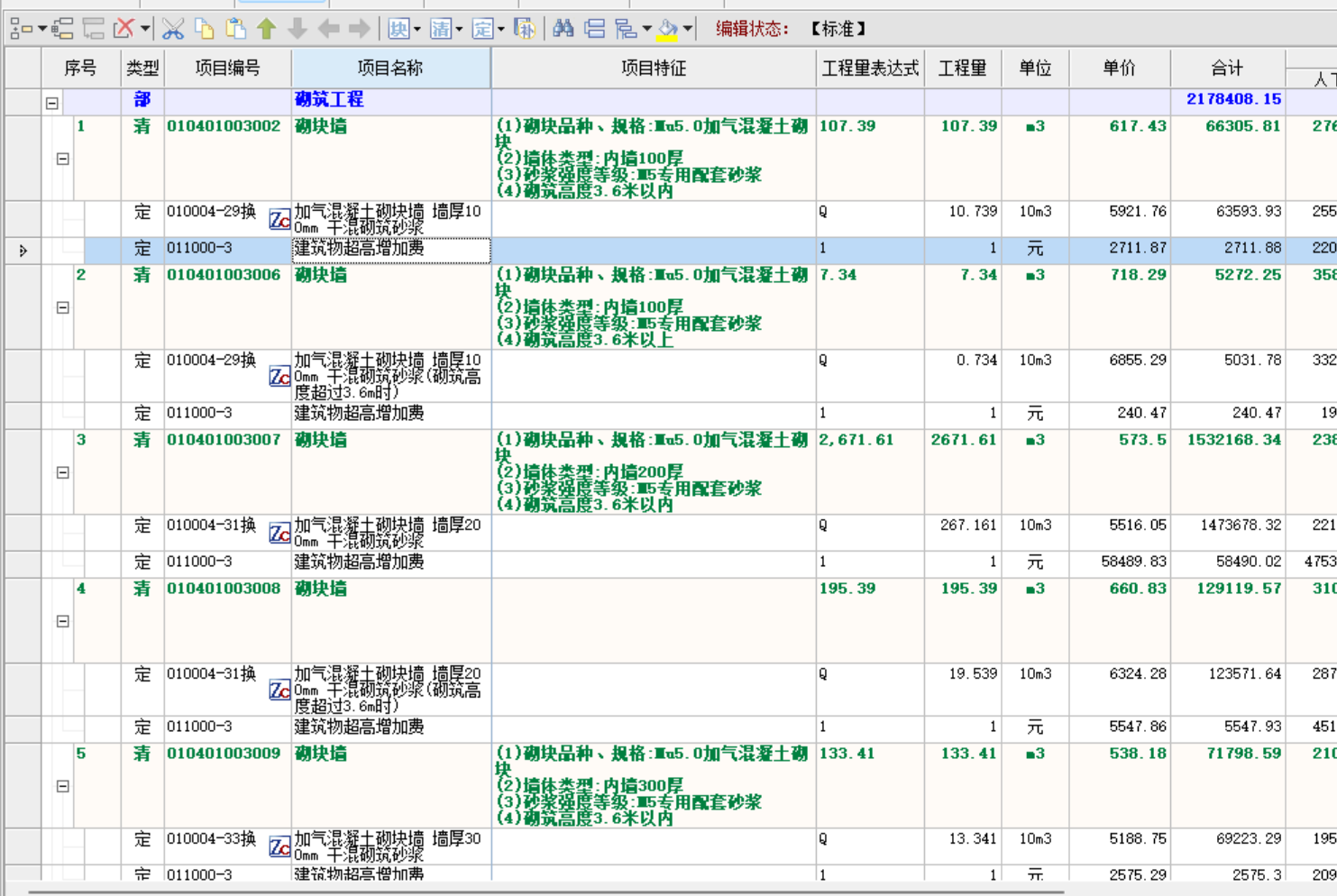Click the third tree-structure toolbar icon
Image resolution: width=1337 pixels, height=896 pixels.
[93, 29]
